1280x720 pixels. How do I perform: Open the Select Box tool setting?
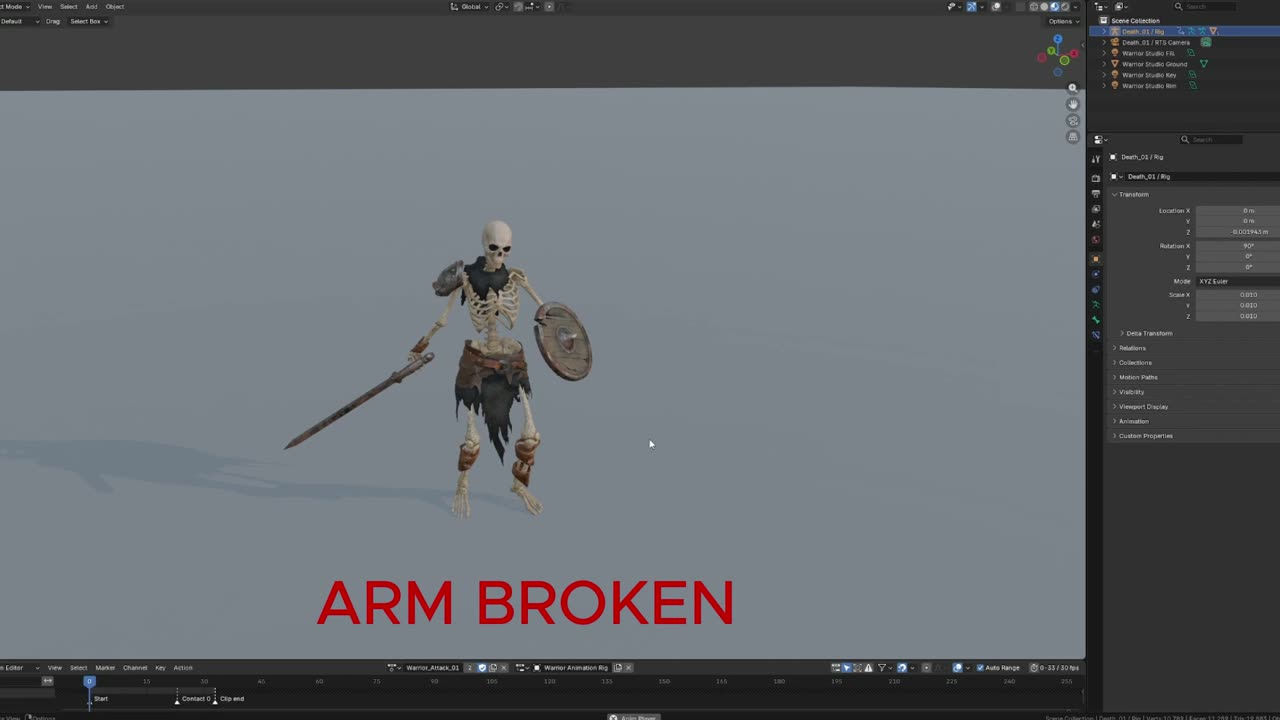click(x=88, y=21)
